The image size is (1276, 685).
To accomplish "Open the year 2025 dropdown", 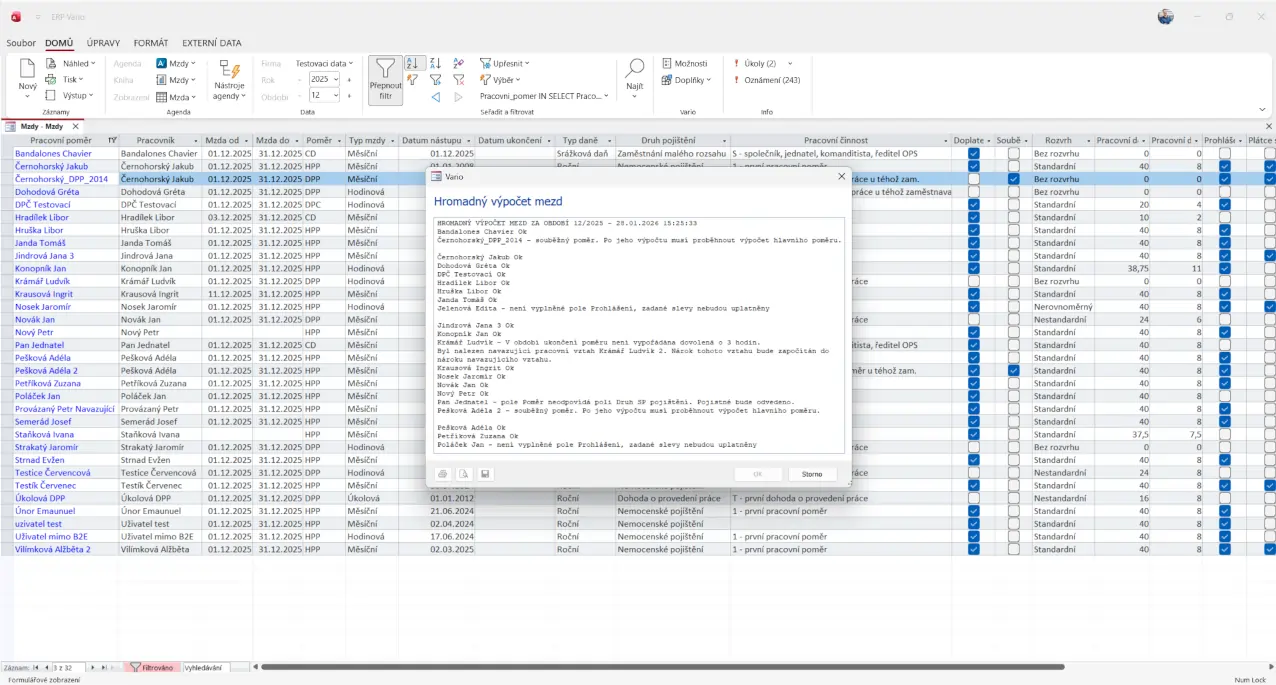I will click(x=336, y=79).
